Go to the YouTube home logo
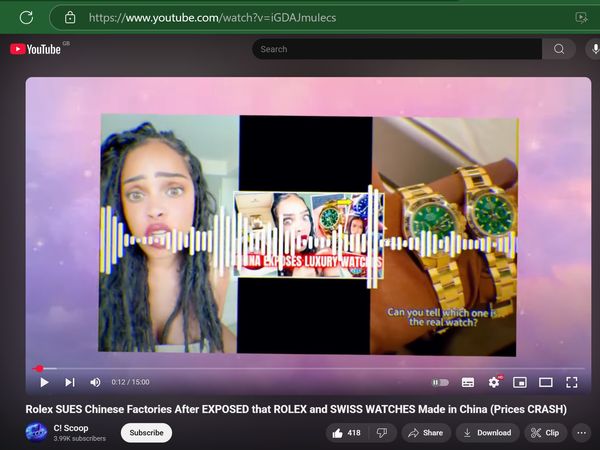The image size is (600, 450). 35,49
